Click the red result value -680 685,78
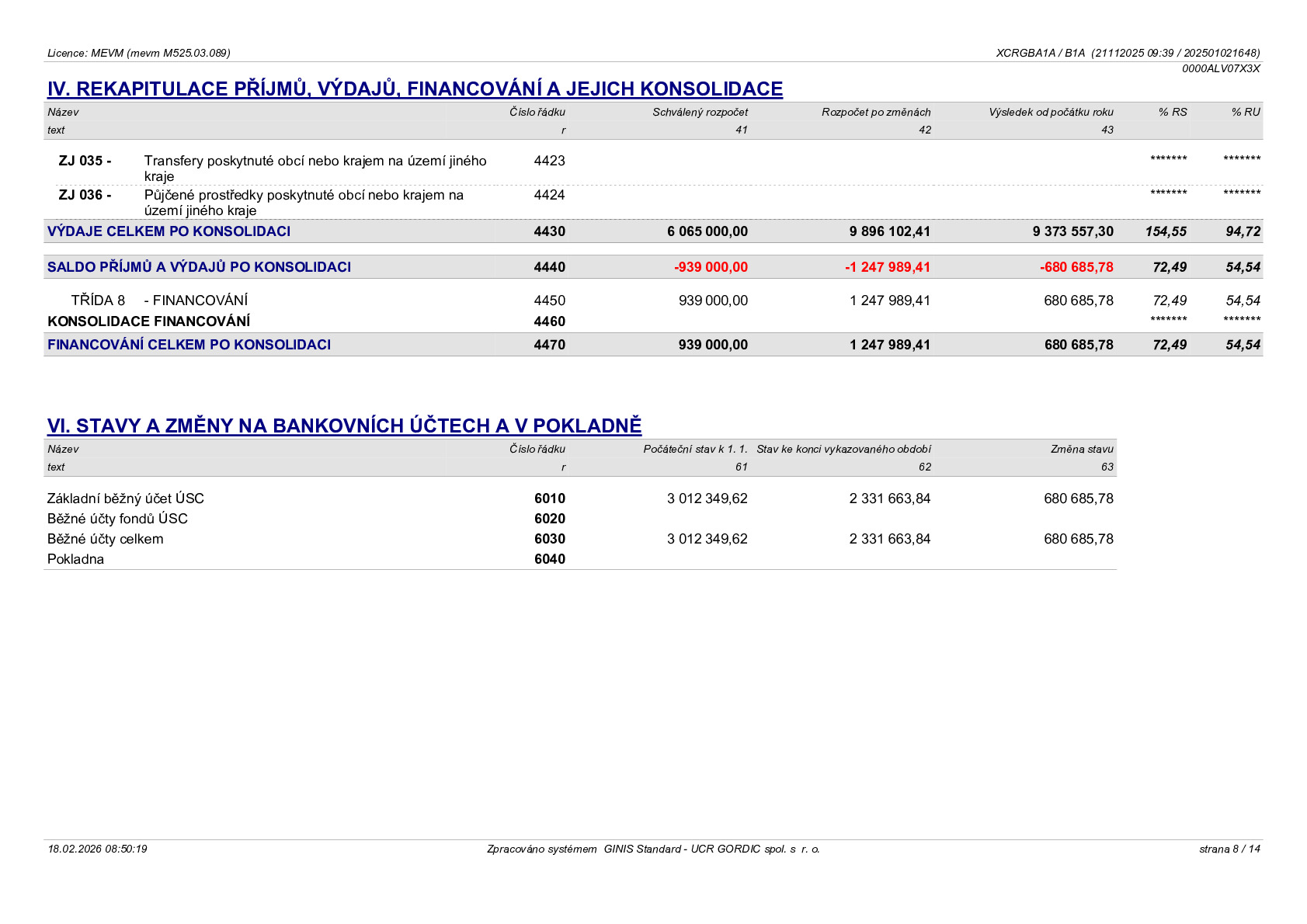1307x924 pixels. click(1076, 267)
